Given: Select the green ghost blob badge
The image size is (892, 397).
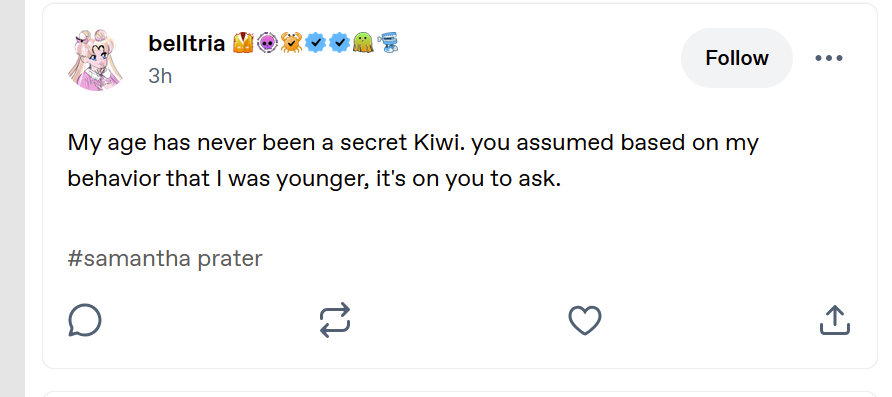Looking at the screenshot, I should [x=363, y=43].
